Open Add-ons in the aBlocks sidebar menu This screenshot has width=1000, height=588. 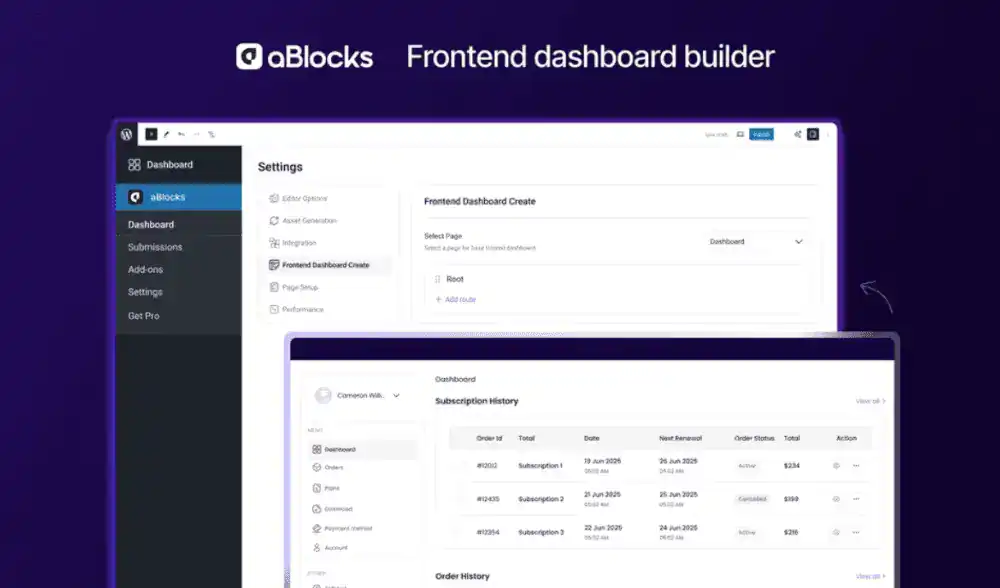pyautogui.click(x=145, y=270)
